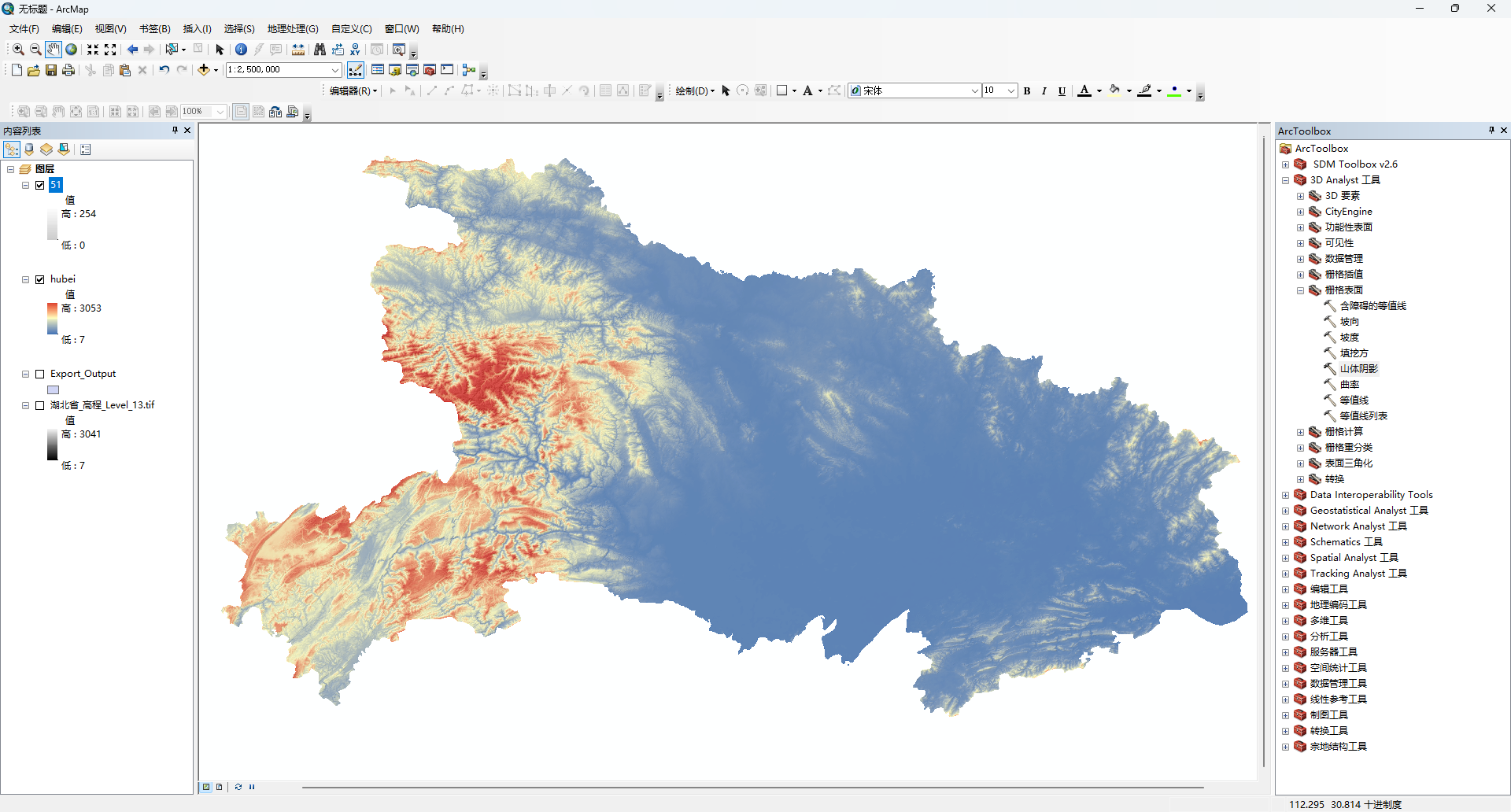Open the map scale dropdown
Image resolution: width=1511 pixels, height=812 pixels.
[x=335, y=70]
